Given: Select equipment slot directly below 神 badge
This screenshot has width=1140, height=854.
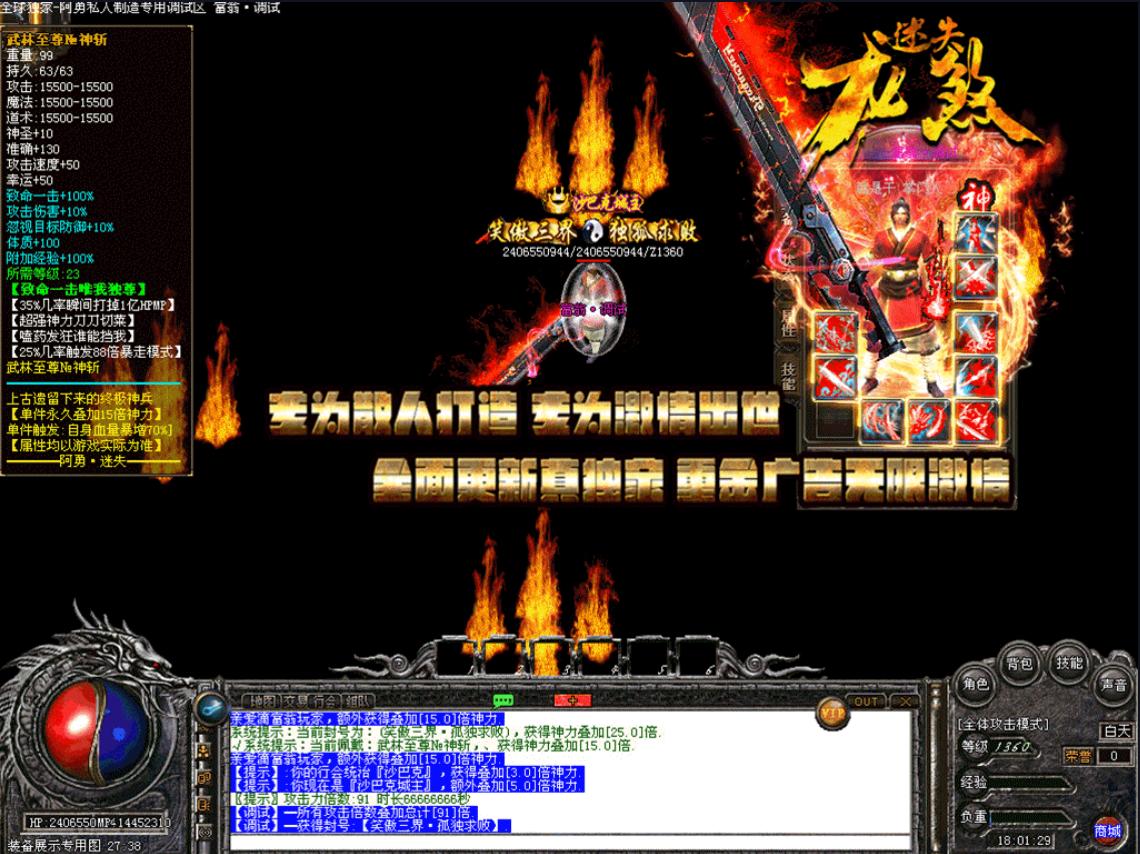Looking at the screenshot, I should coord(976,234).
